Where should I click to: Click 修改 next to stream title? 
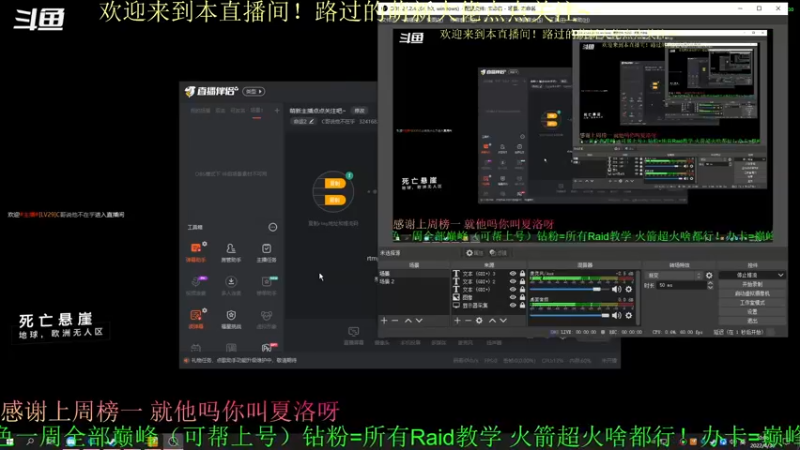[360, 111]
